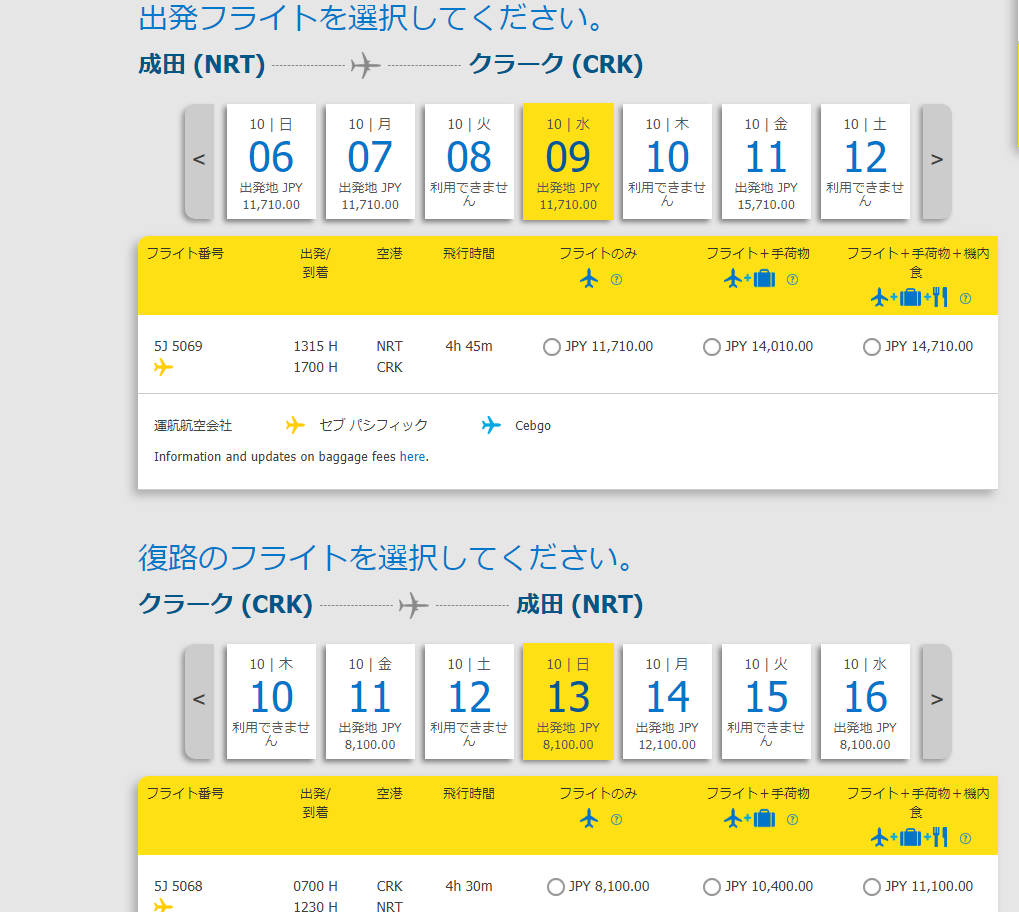
Task: Click help icon beside outbound フライトのみ header
Action: click(x=616, y=280)
